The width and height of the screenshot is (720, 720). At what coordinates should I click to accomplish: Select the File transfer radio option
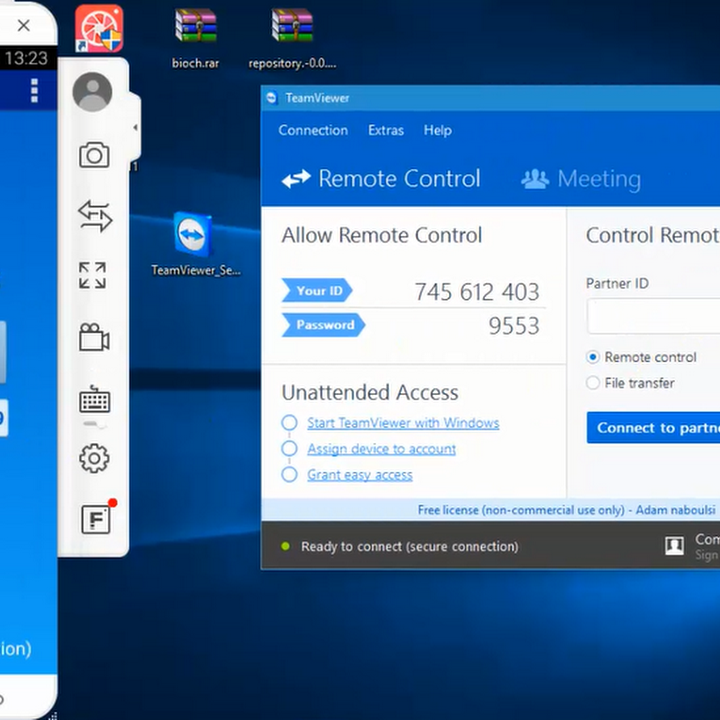[592, 382]
